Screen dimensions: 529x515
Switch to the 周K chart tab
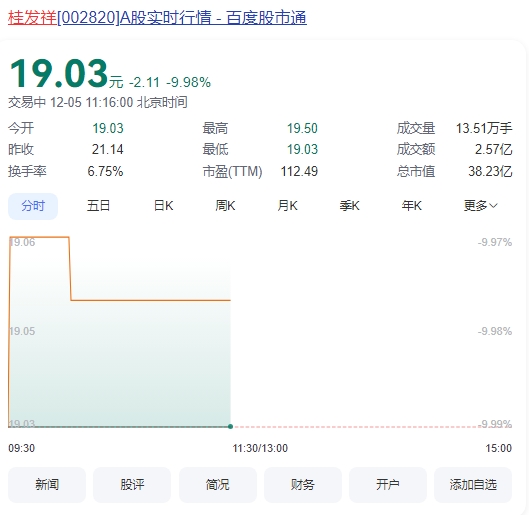(225, 206)
